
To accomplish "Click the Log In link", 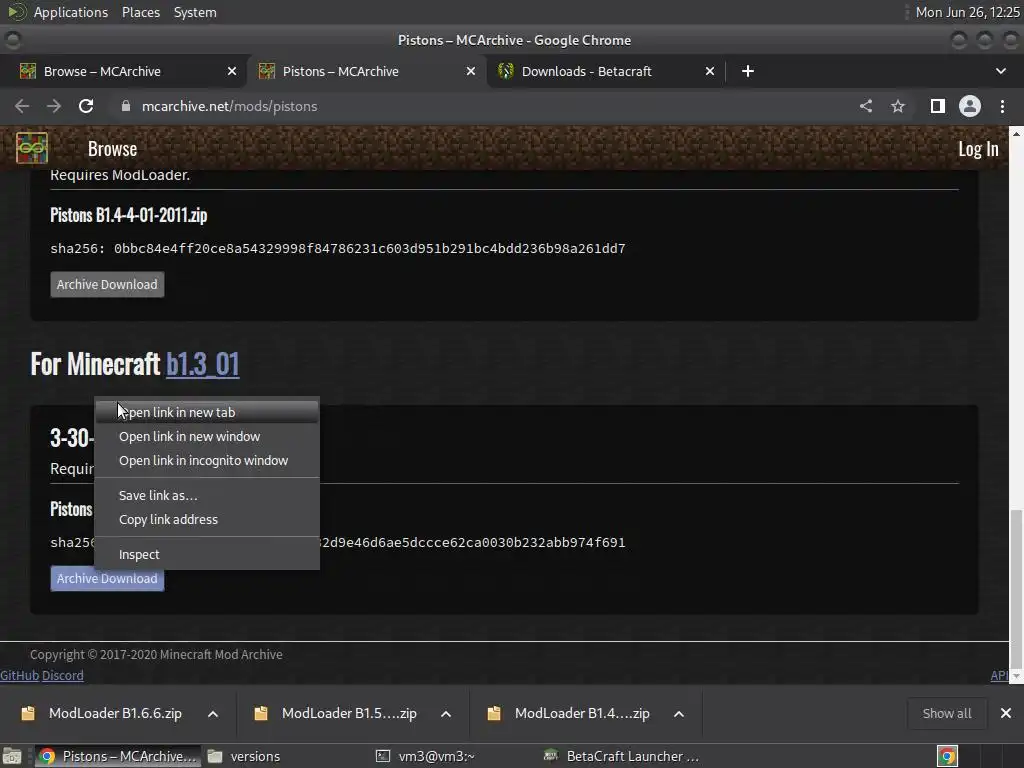I will (x=978, y=149).
